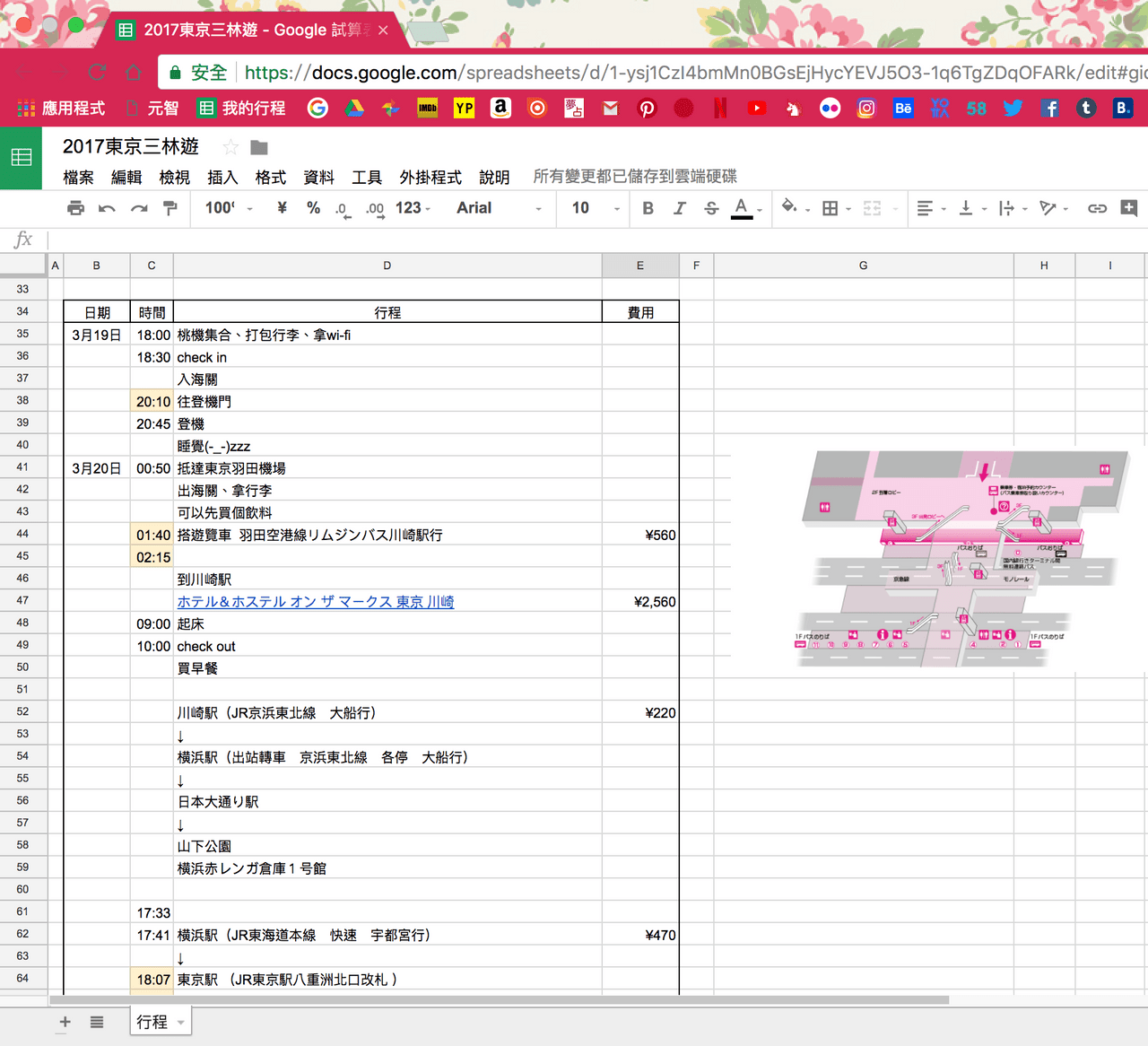The image size is (1148, 1046).
Task: Undo the last action
Action: [107, 208]
